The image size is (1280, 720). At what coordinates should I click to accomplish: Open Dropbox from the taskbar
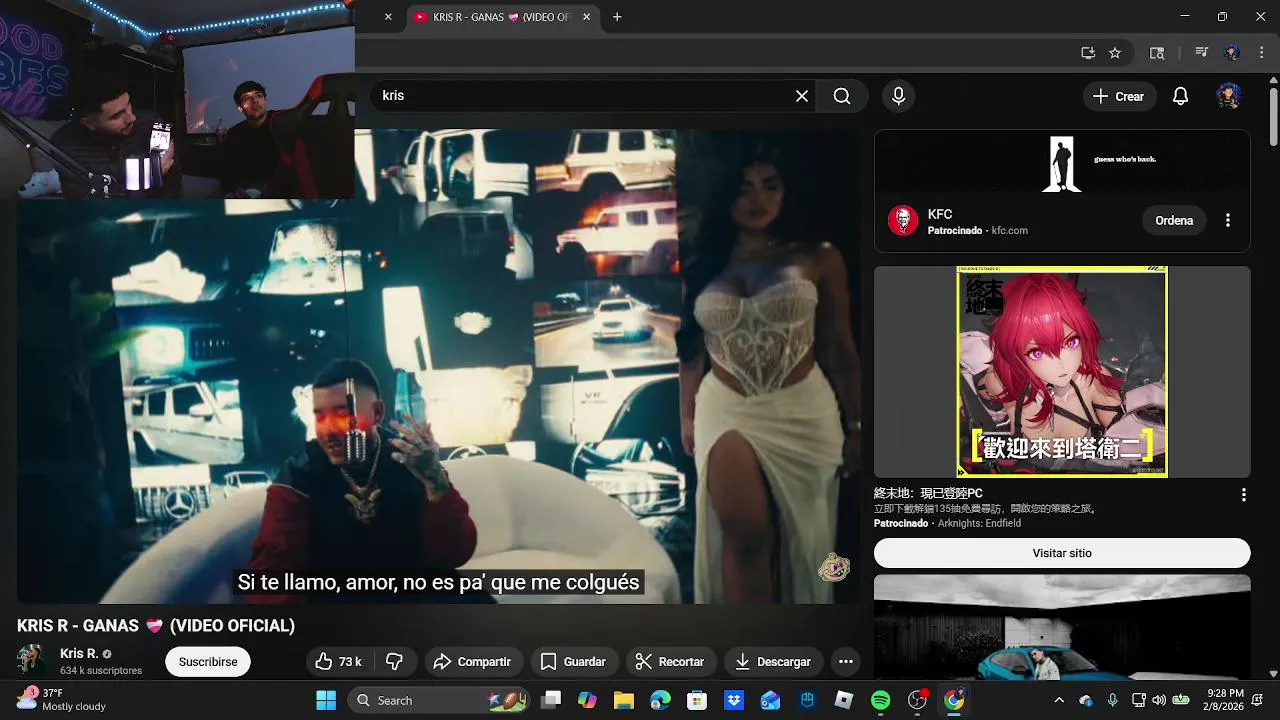click(734, 700)
